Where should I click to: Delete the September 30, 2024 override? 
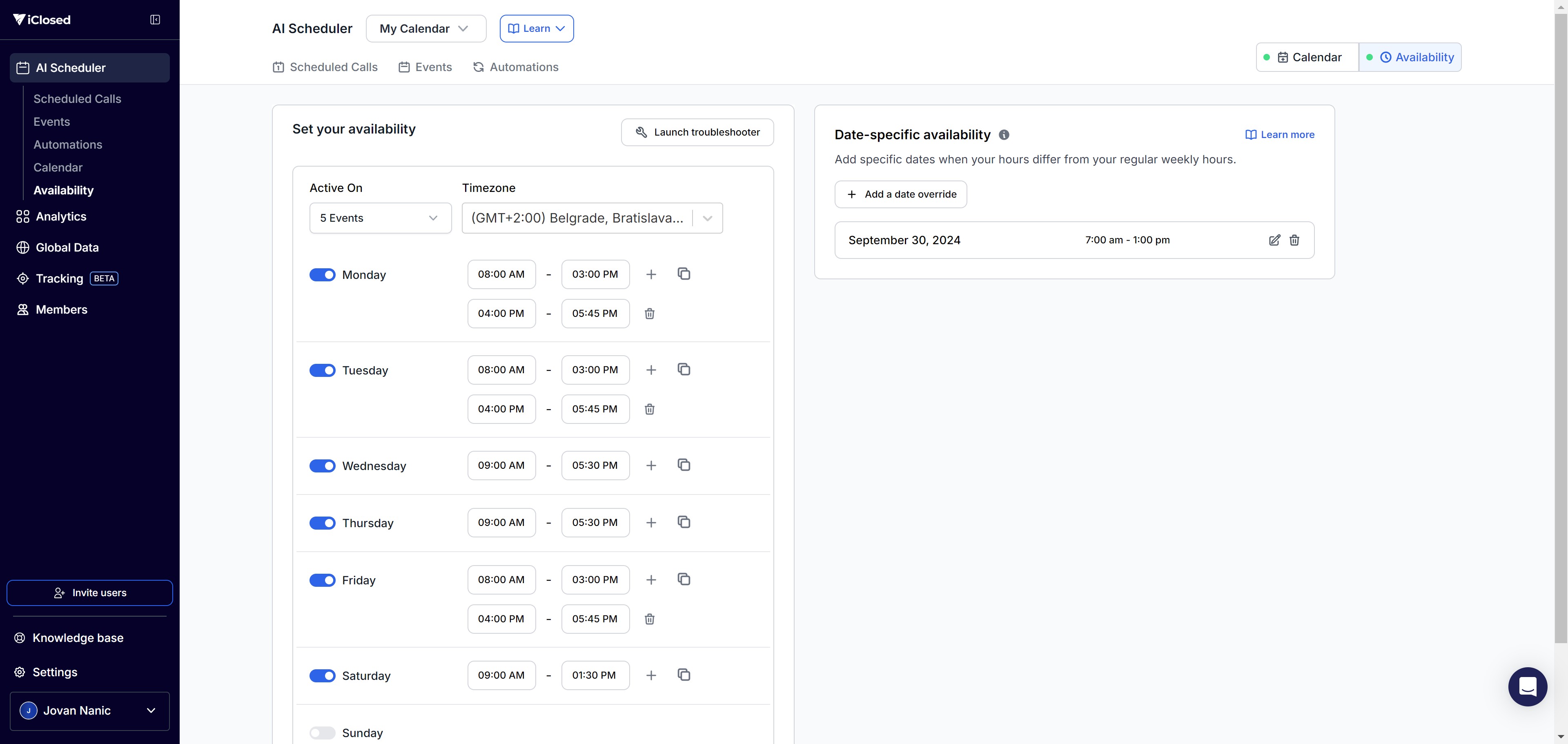[1295, 240]
